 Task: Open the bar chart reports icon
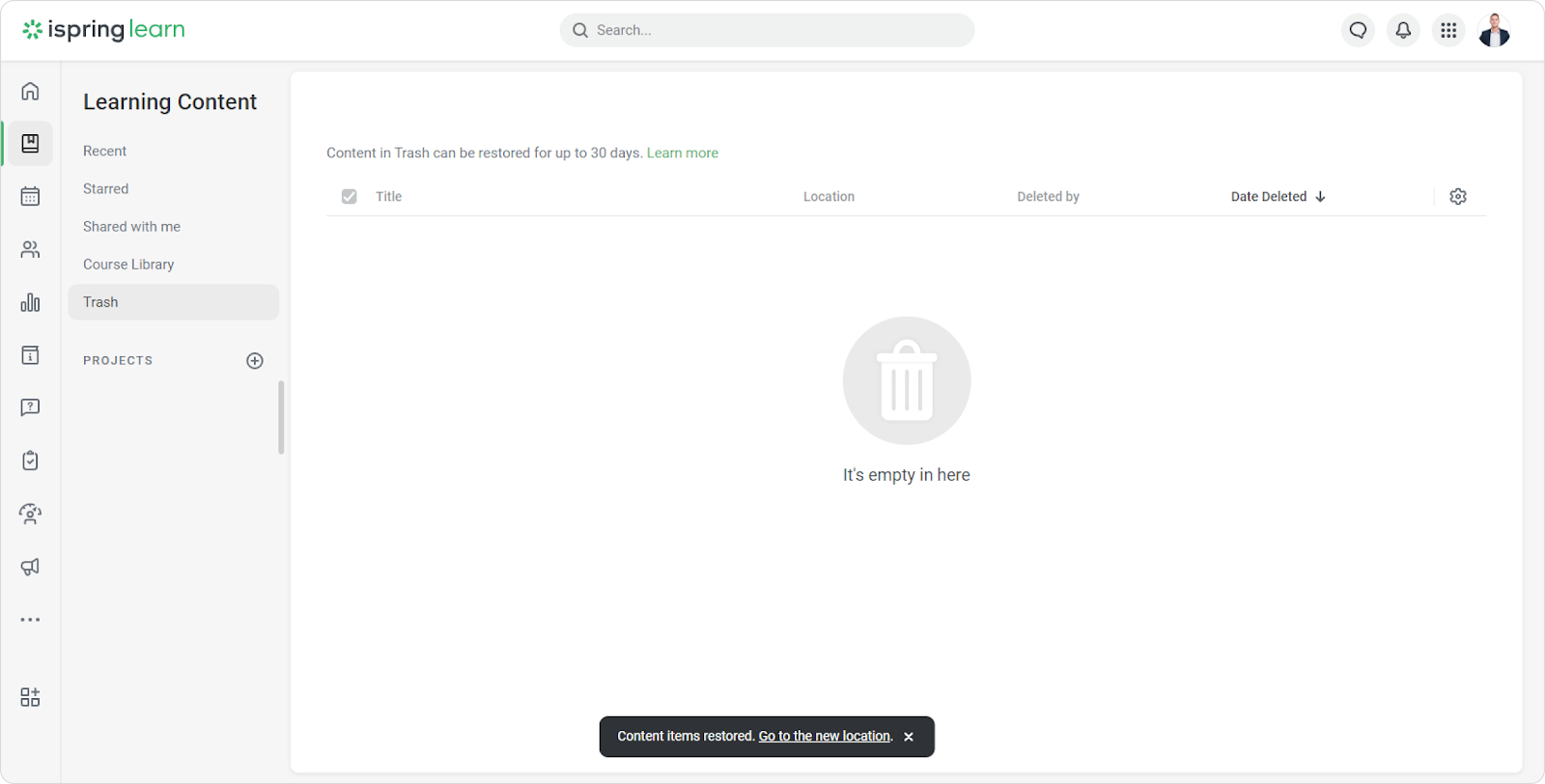30,303
